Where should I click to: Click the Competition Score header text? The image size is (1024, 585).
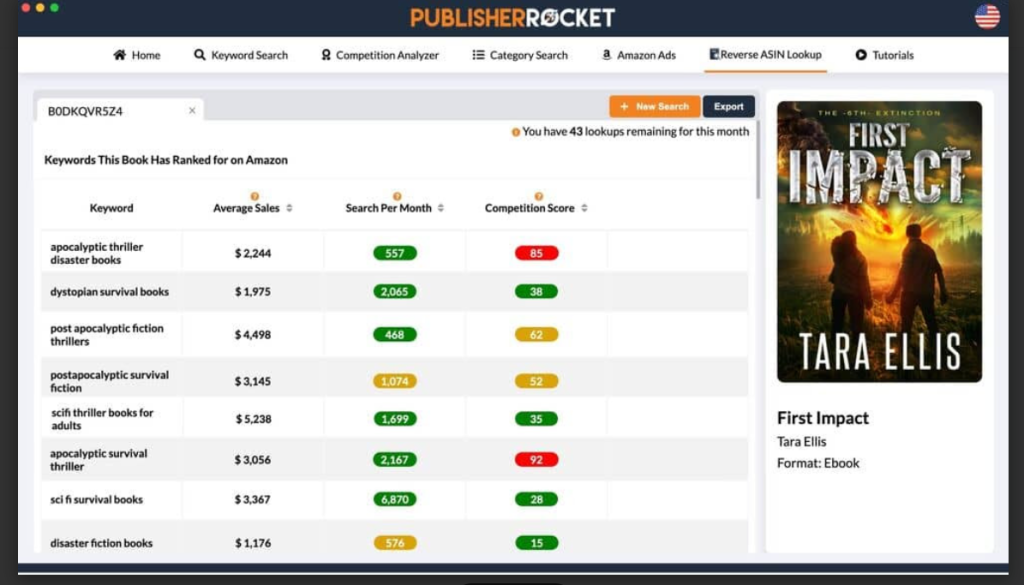(530, 208)
